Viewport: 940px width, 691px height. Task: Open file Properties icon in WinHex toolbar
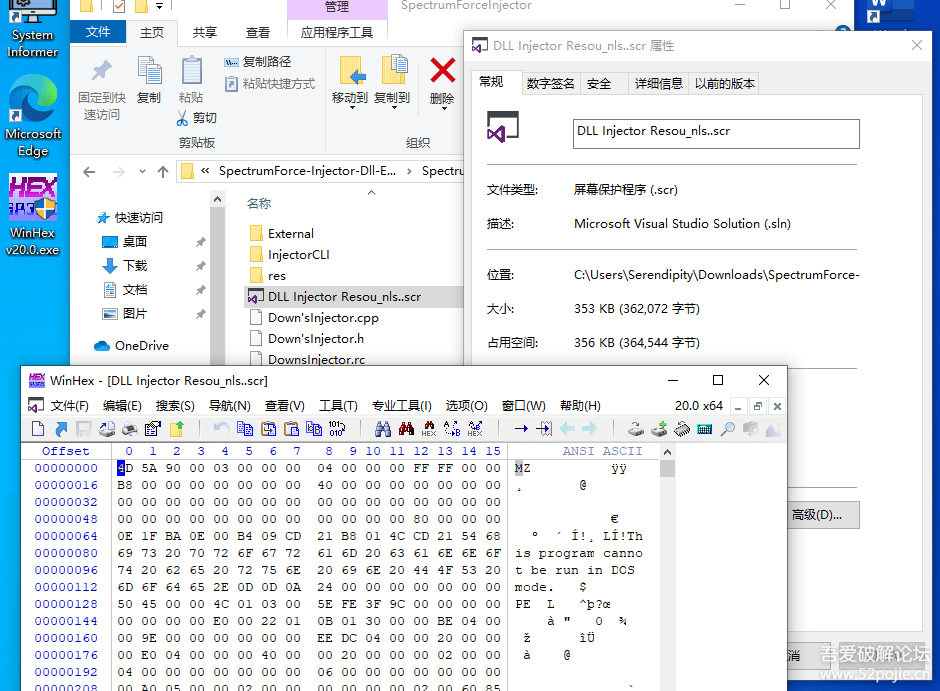click(153, 429)
